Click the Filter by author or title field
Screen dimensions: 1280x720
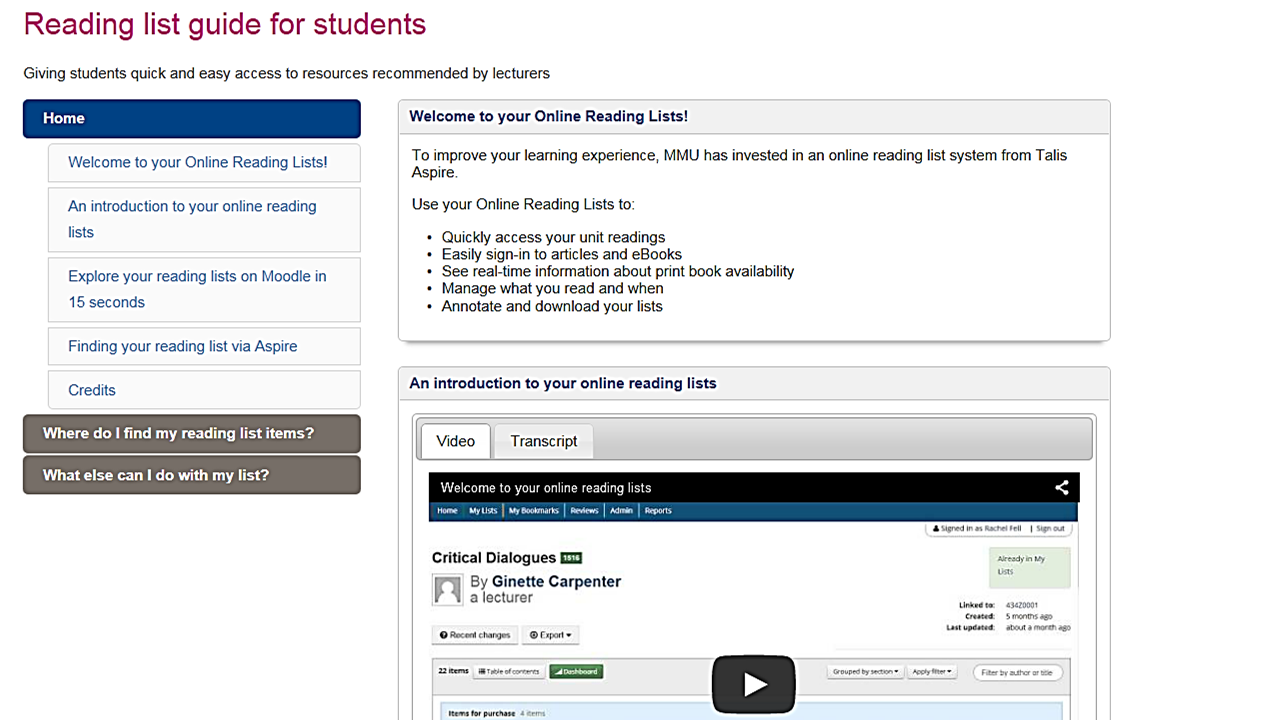coord(1017,673)
